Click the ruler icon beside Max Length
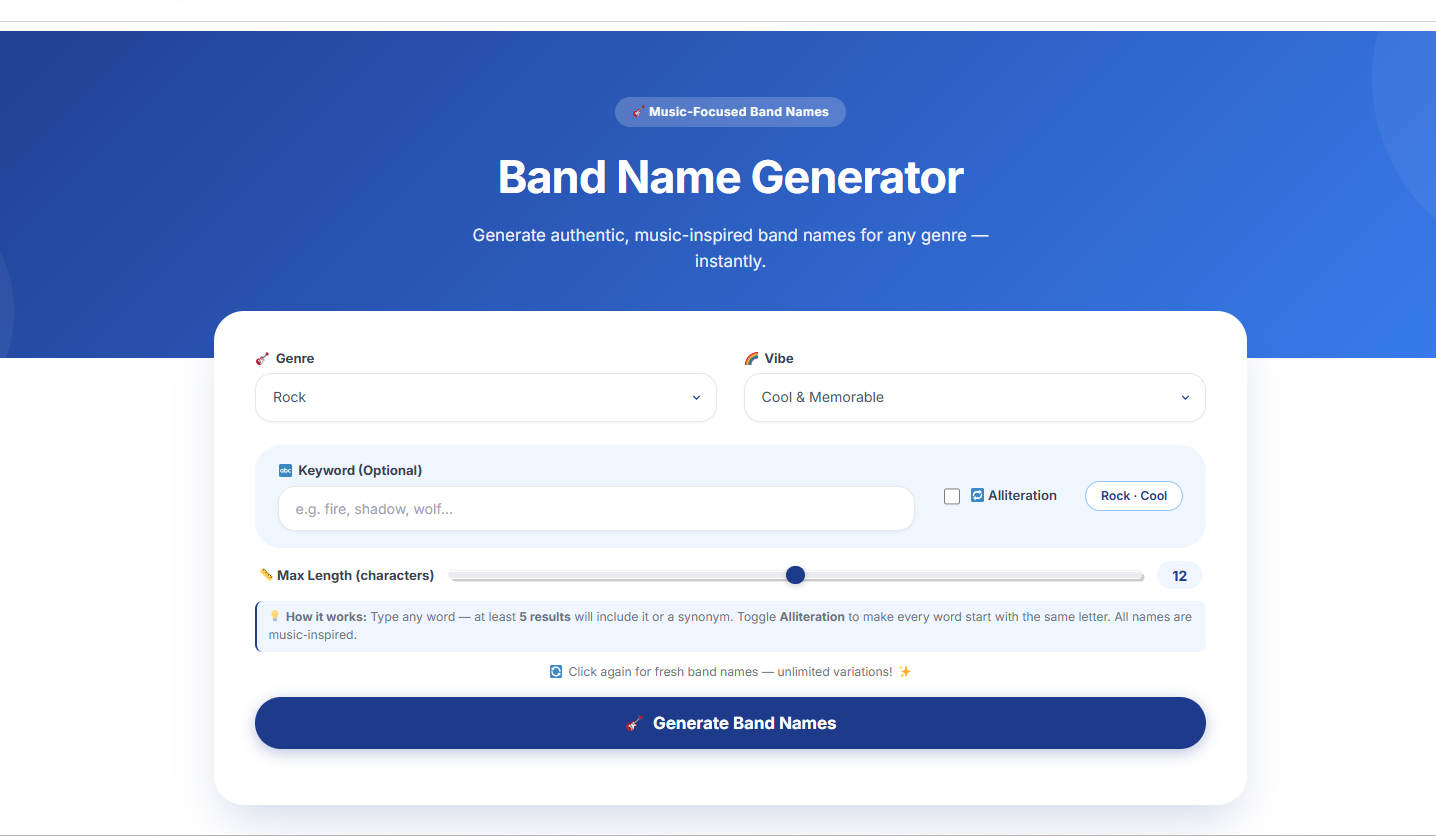Image resolution: width=1436 pixels, height=836 pixels. point(265,575)
